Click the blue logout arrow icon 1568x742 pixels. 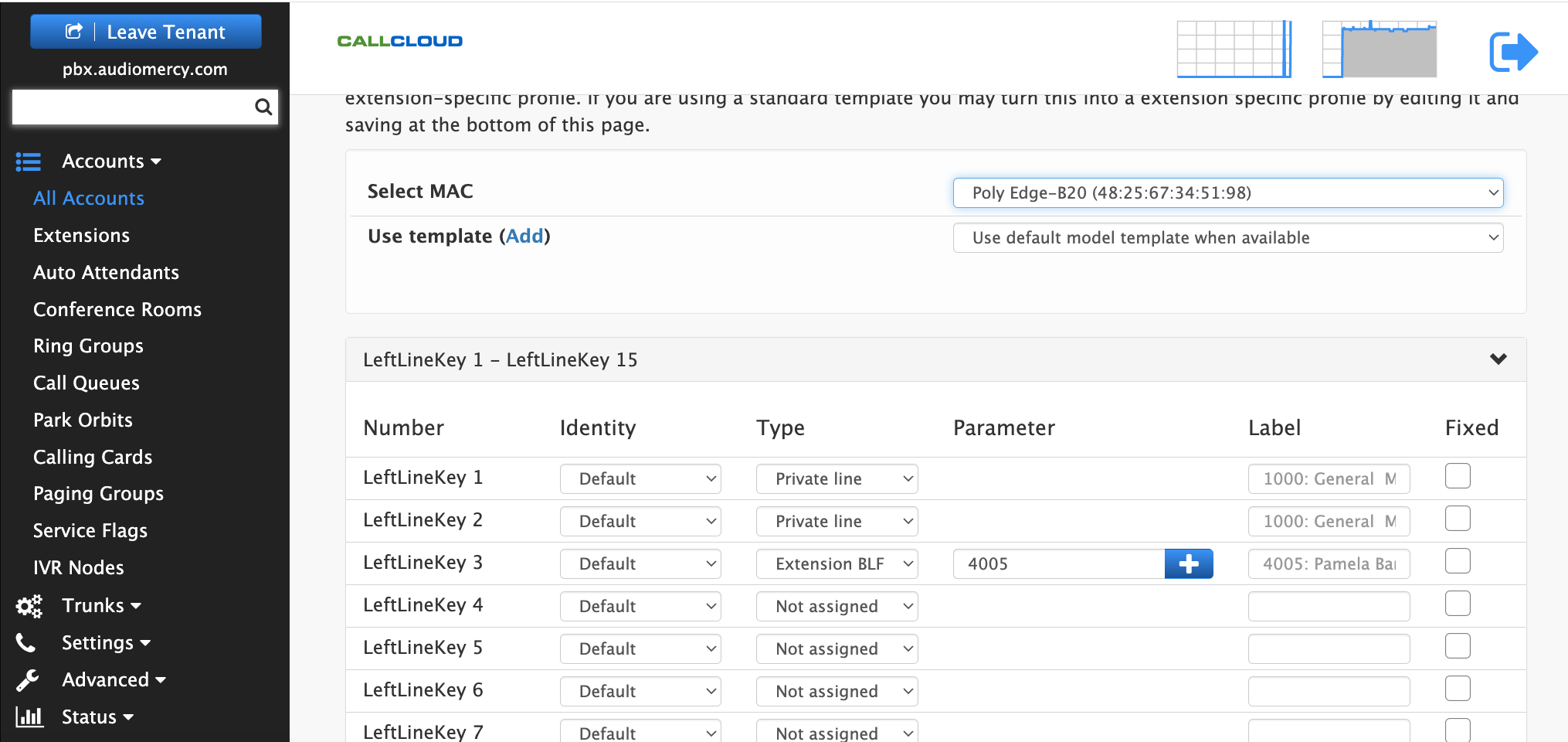pyautogui.click(x=1513, y=52)
